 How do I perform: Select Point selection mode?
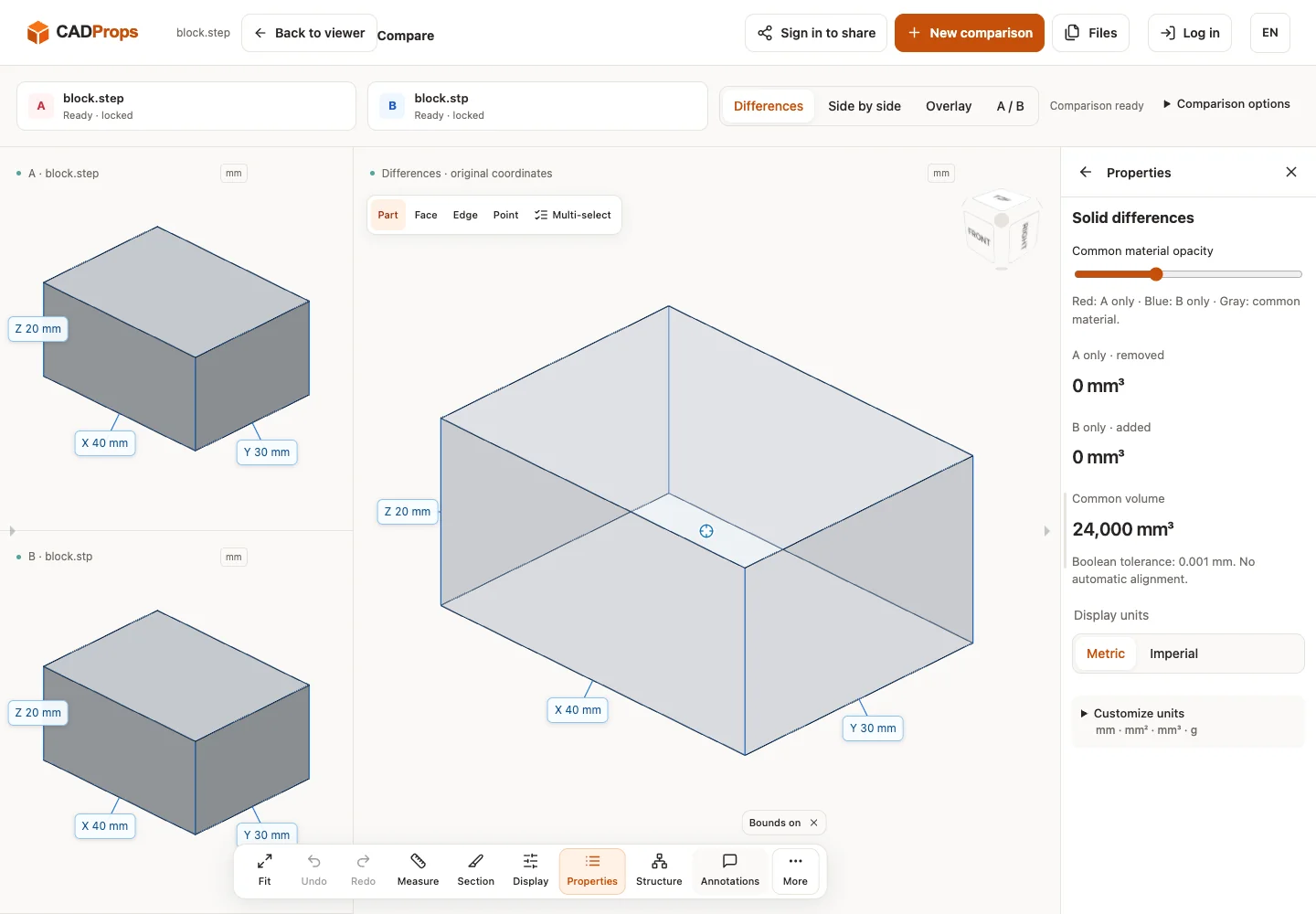point(505,215)
